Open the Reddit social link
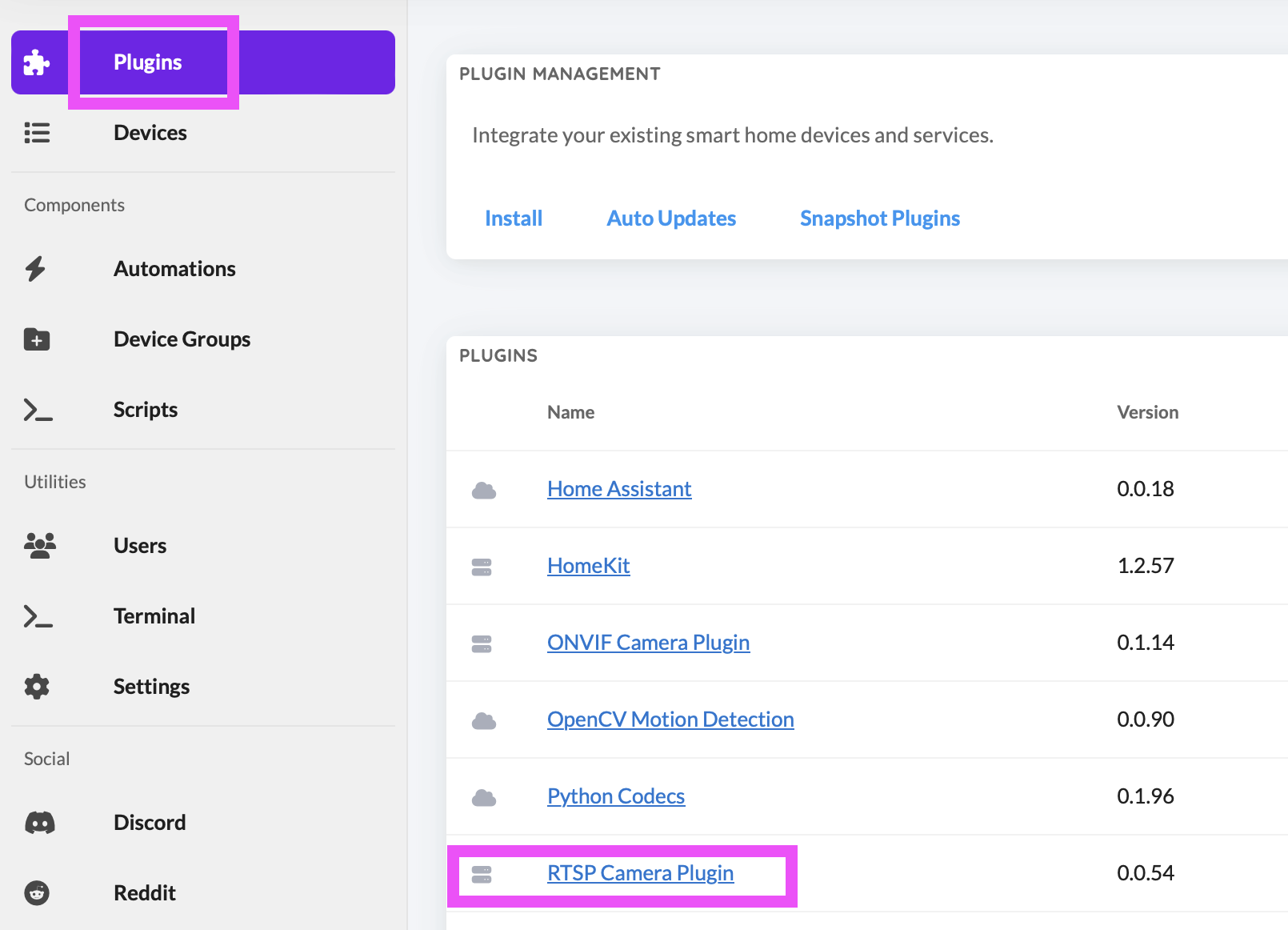 pyautogui.click(x=203, y=893)
